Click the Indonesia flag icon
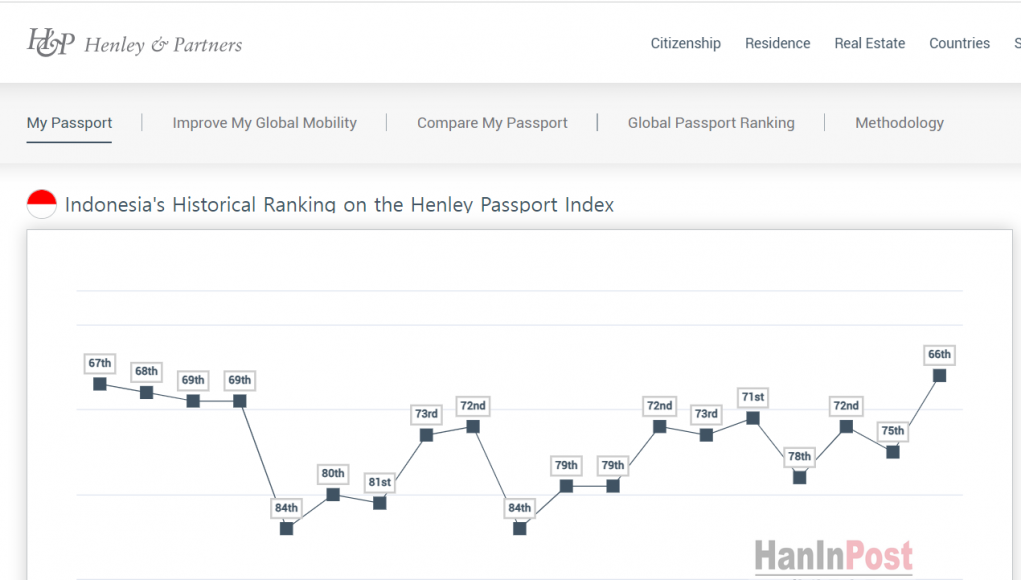Image resolution: width=1021 pixels, height=580 pixels. pos(42,204)
